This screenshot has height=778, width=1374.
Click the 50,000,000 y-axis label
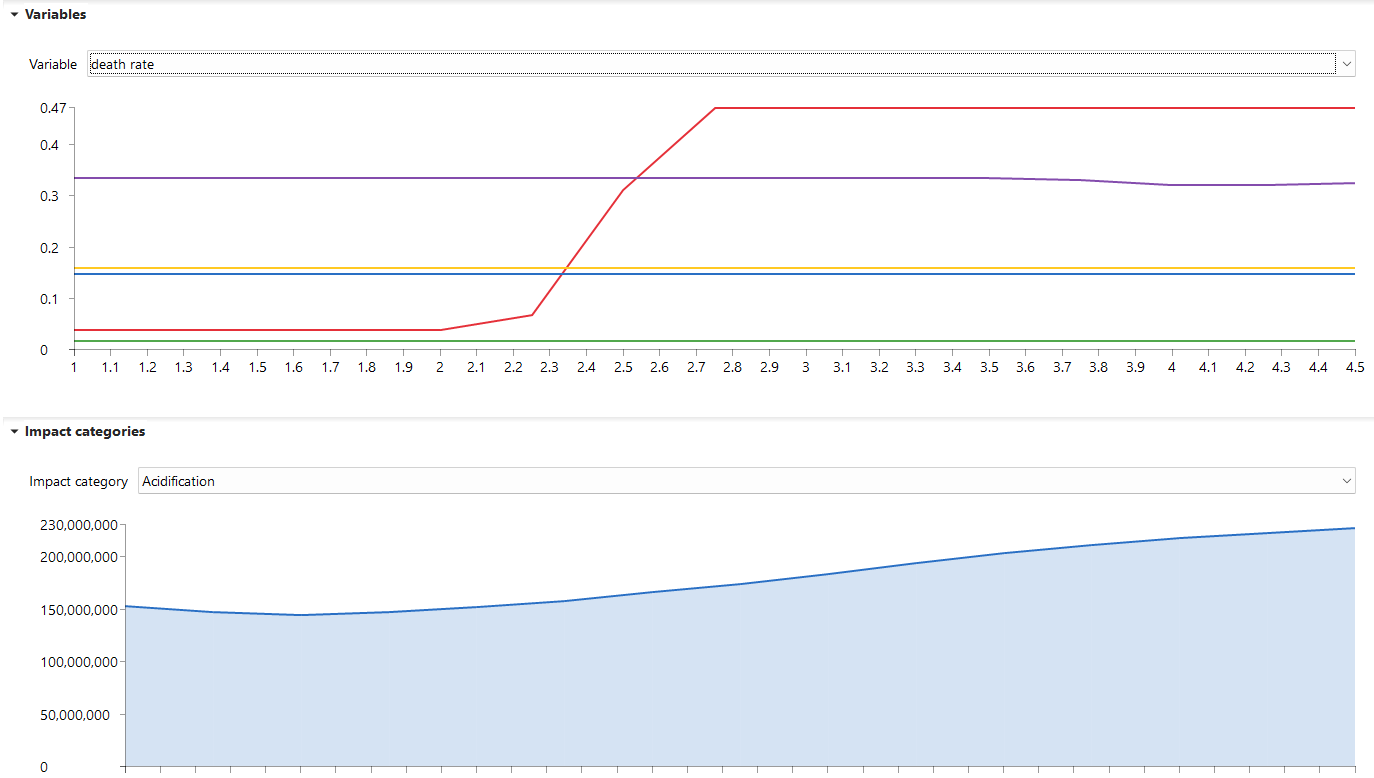(81, 714)
